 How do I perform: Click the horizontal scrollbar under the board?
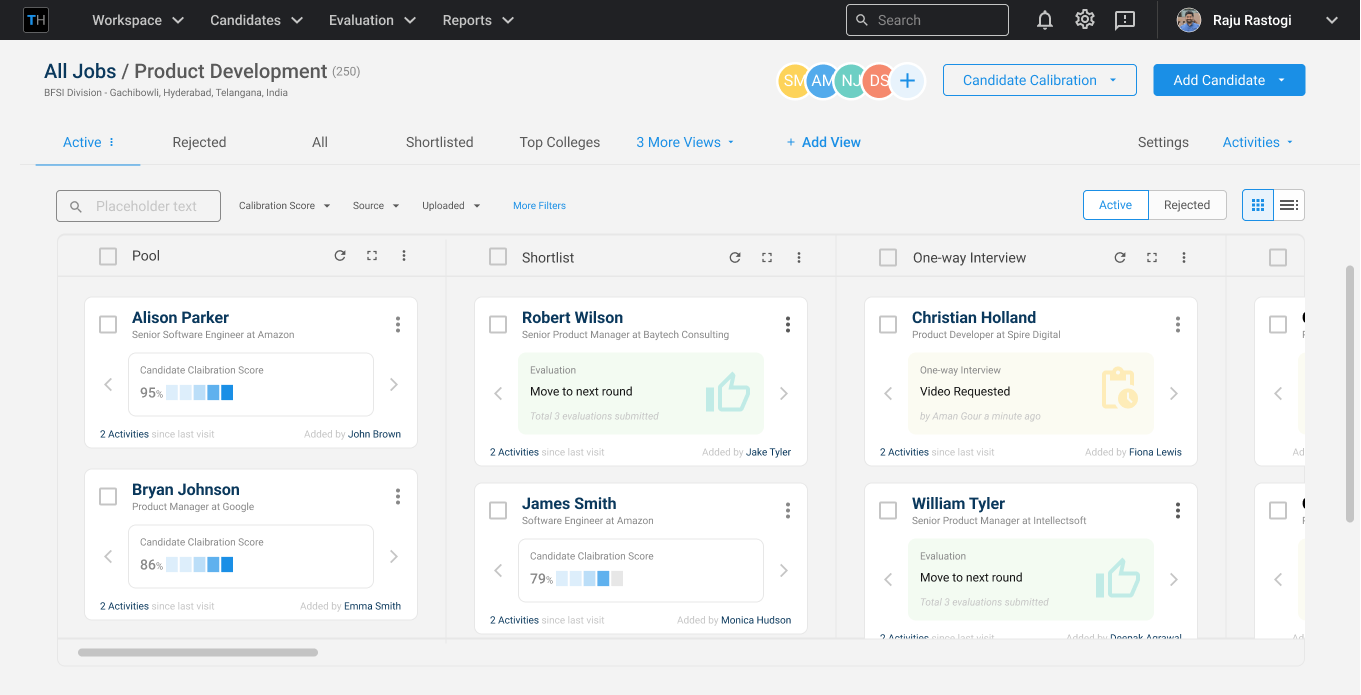tap(198, 652)
